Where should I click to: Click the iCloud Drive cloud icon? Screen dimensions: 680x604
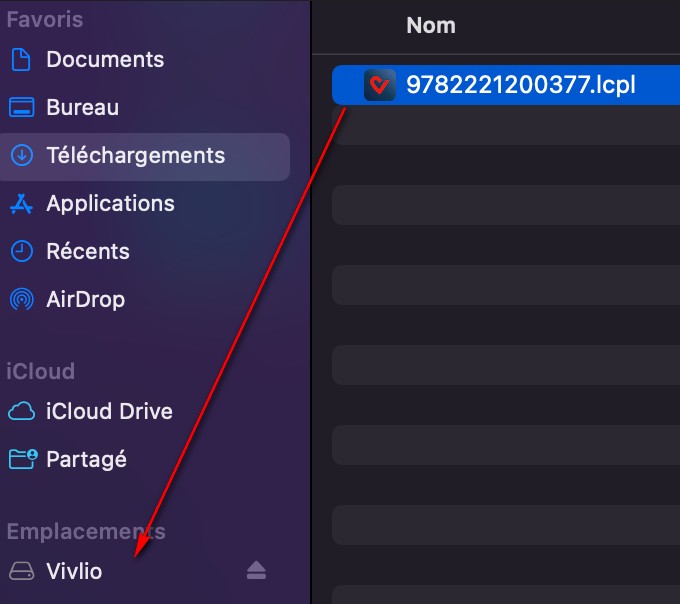(x=21, y=411)
